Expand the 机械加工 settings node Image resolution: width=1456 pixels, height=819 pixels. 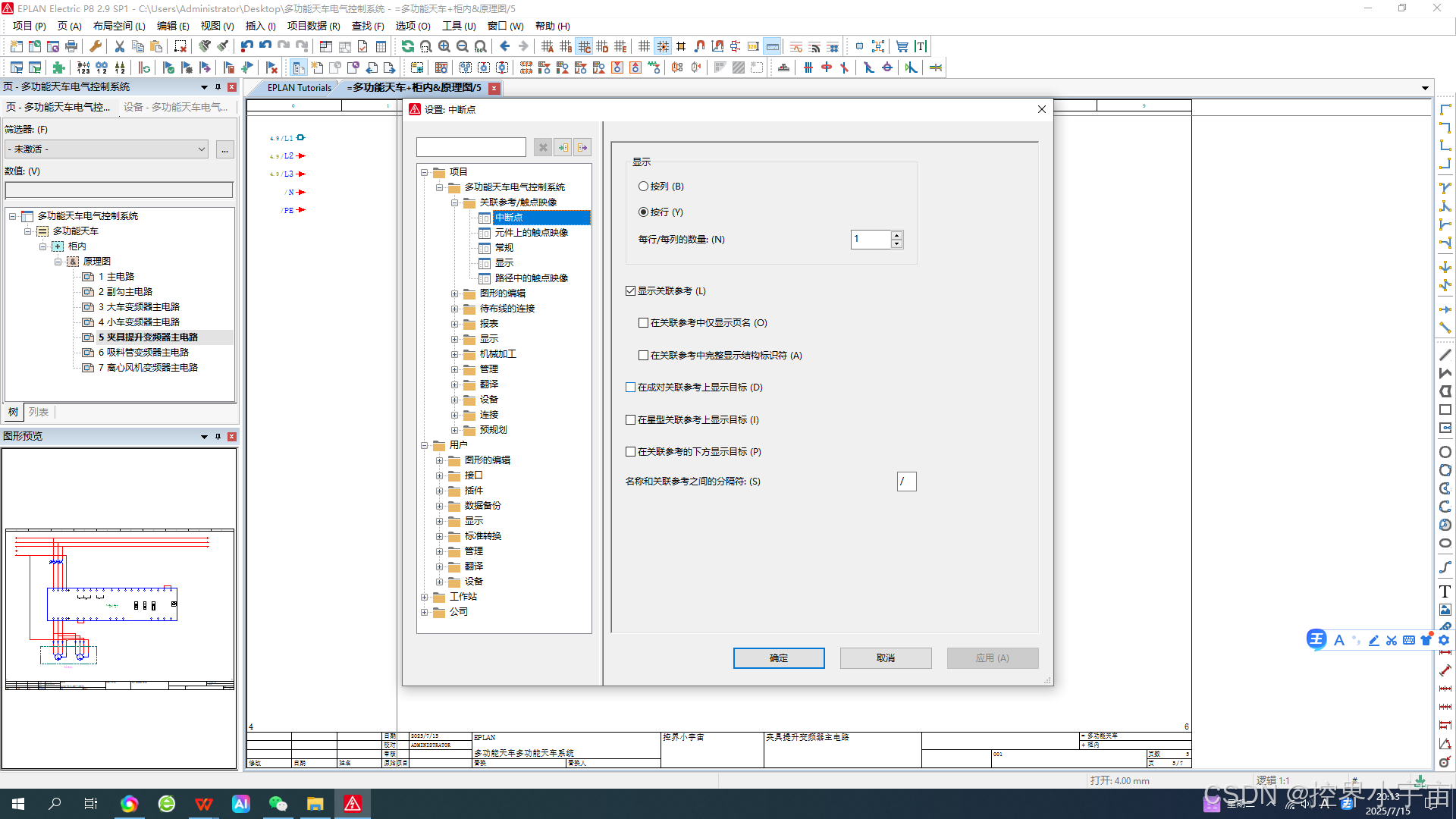tap(454, 354)
